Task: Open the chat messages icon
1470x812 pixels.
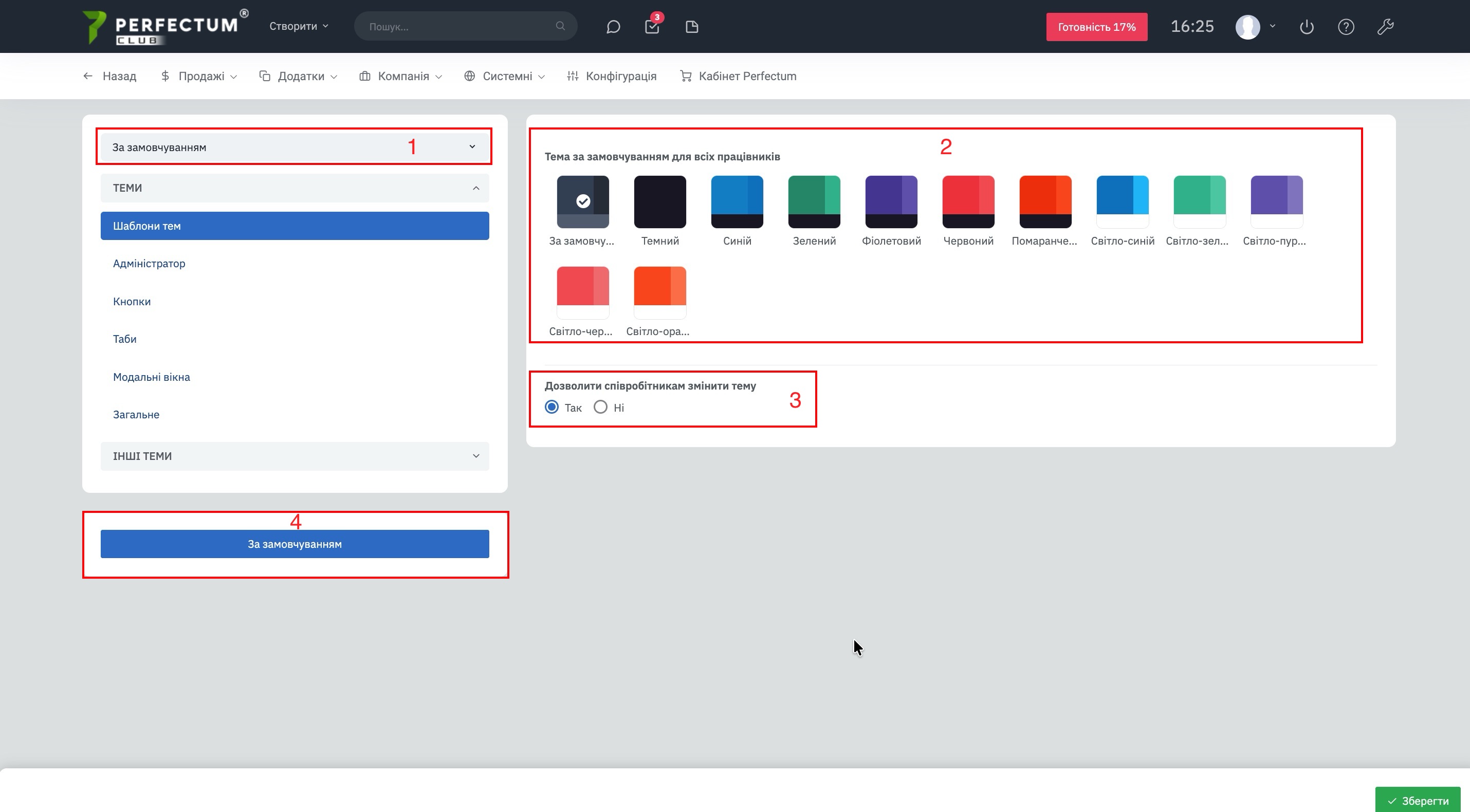Action: pos(613,27)
